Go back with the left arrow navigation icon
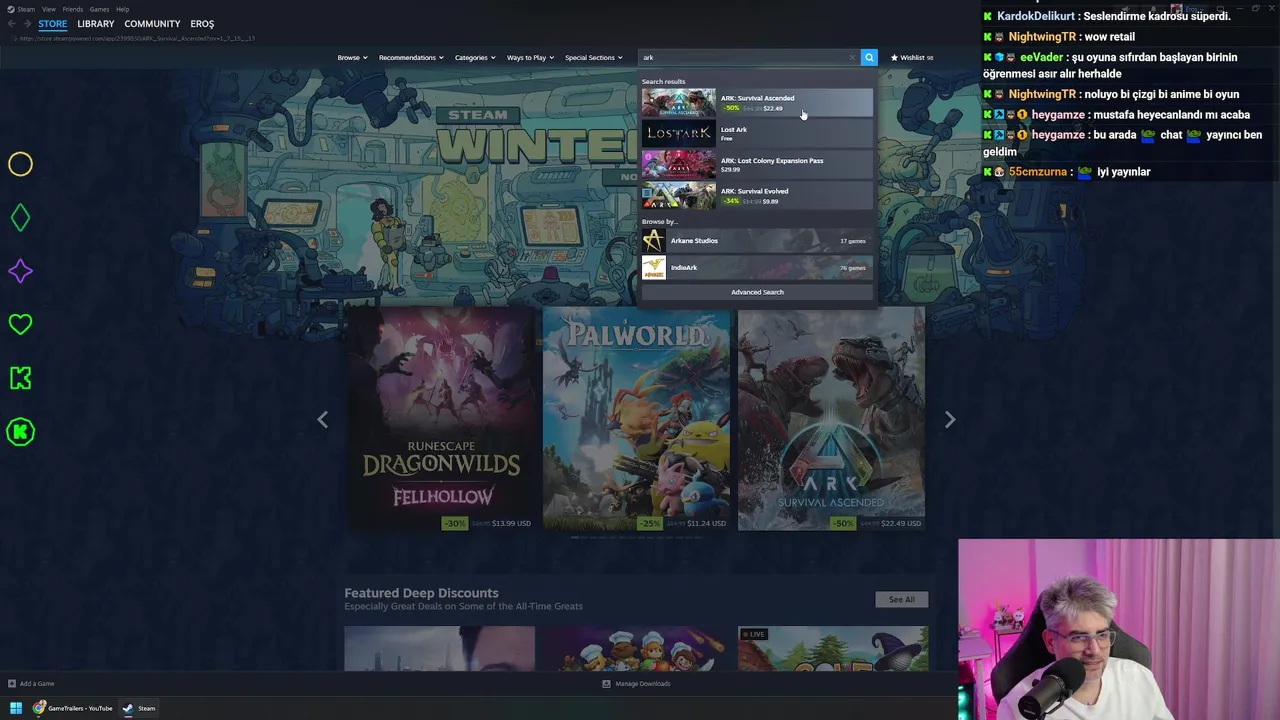The height and width of the screenshot is (720, 1280). [x=12, y=24]
